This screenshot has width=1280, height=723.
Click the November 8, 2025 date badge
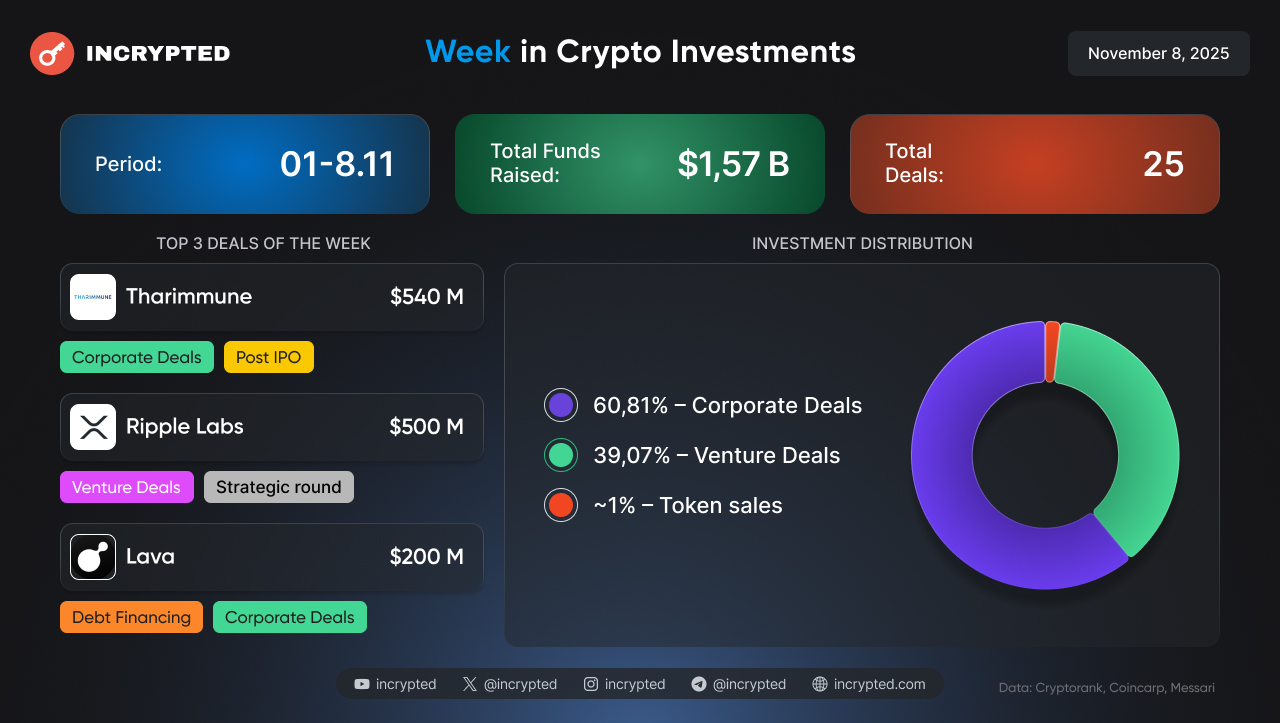[x=1158, y=54]
